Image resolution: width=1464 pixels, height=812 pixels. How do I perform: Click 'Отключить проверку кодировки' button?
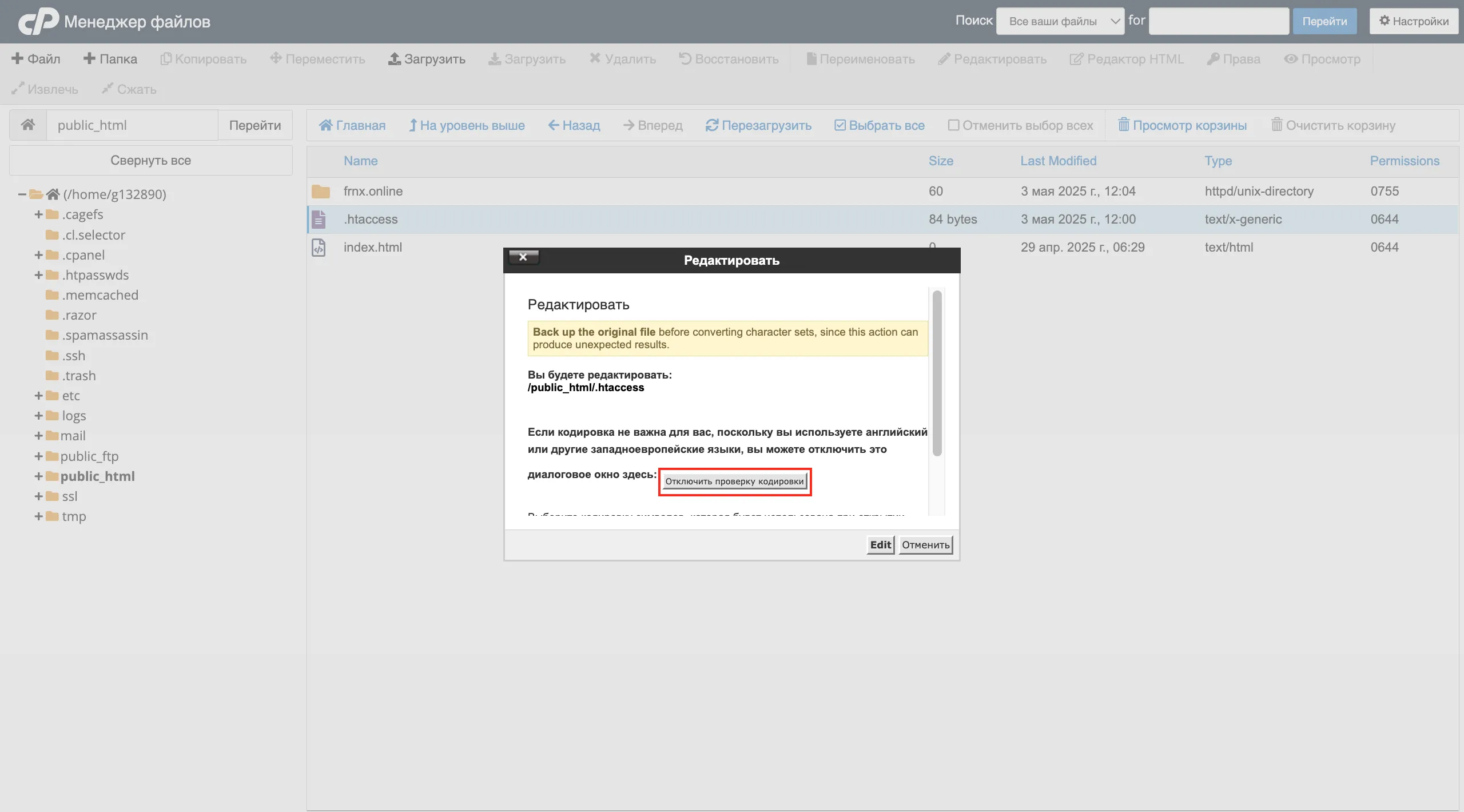[x=734, y=481]
